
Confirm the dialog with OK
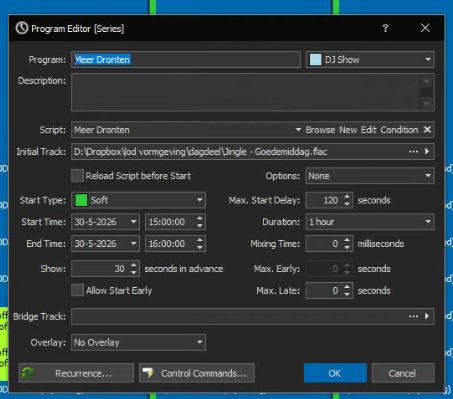pyautogui.click(x=335, y=373)
